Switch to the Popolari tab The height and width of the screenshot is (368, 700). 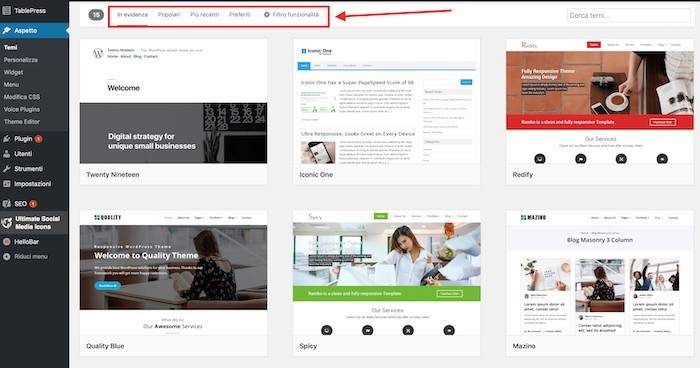(x=169, y=15)
